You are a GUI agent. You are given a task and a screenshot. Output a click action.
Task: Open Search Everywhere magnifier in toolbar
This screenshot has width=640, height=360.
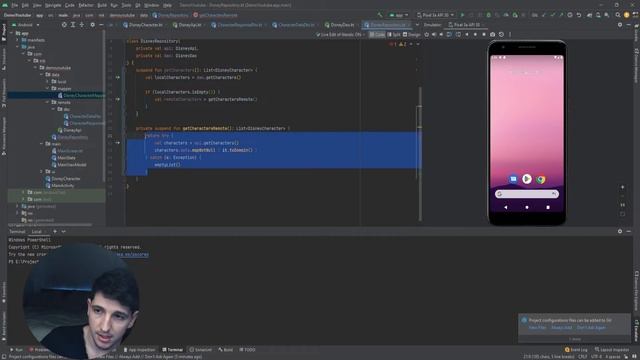pyautogui.click(x=618, y=15)
